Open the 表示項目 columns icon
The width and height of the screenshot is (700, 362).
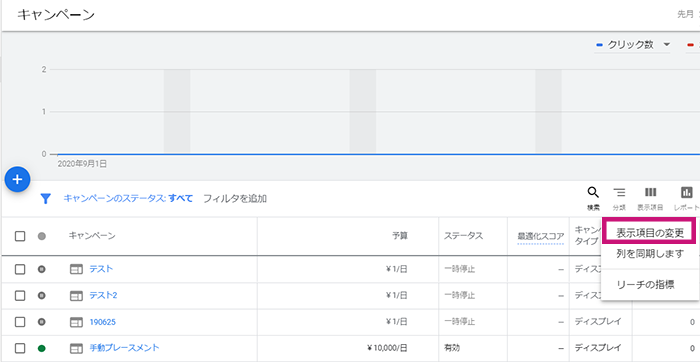click(x=650, y=192)
